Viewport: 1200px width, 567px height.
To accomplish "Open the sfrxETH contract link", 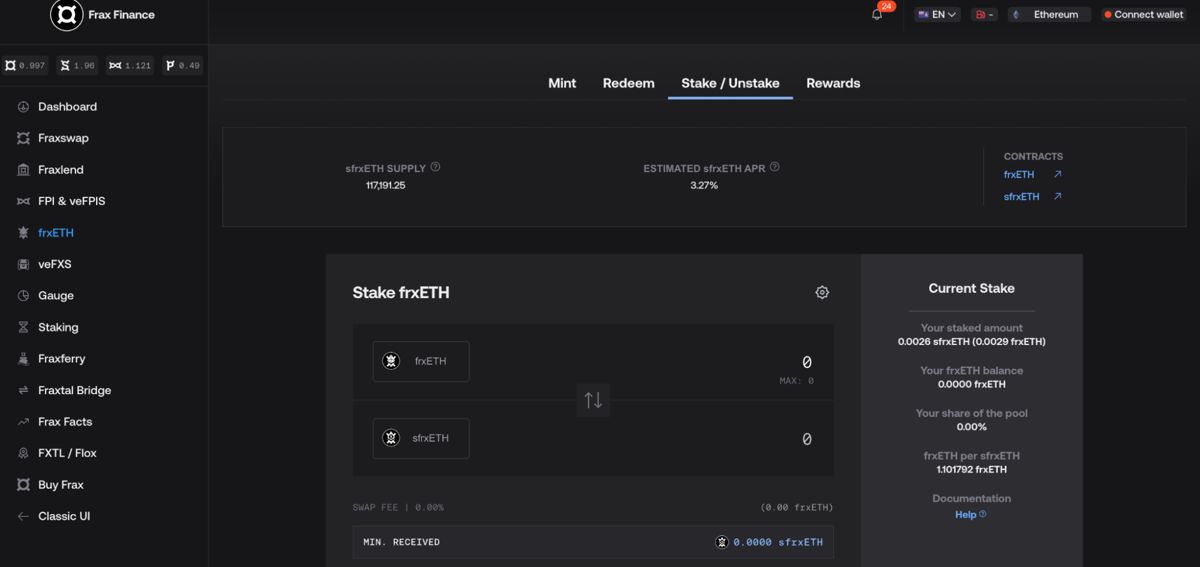I will point(1022,196).
